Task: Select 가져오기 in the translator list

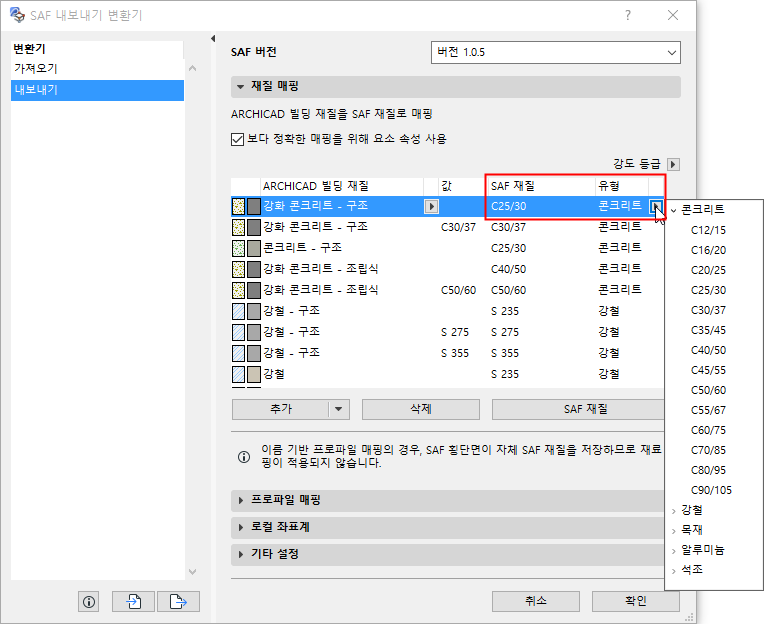Action: (x=97, y=69)
